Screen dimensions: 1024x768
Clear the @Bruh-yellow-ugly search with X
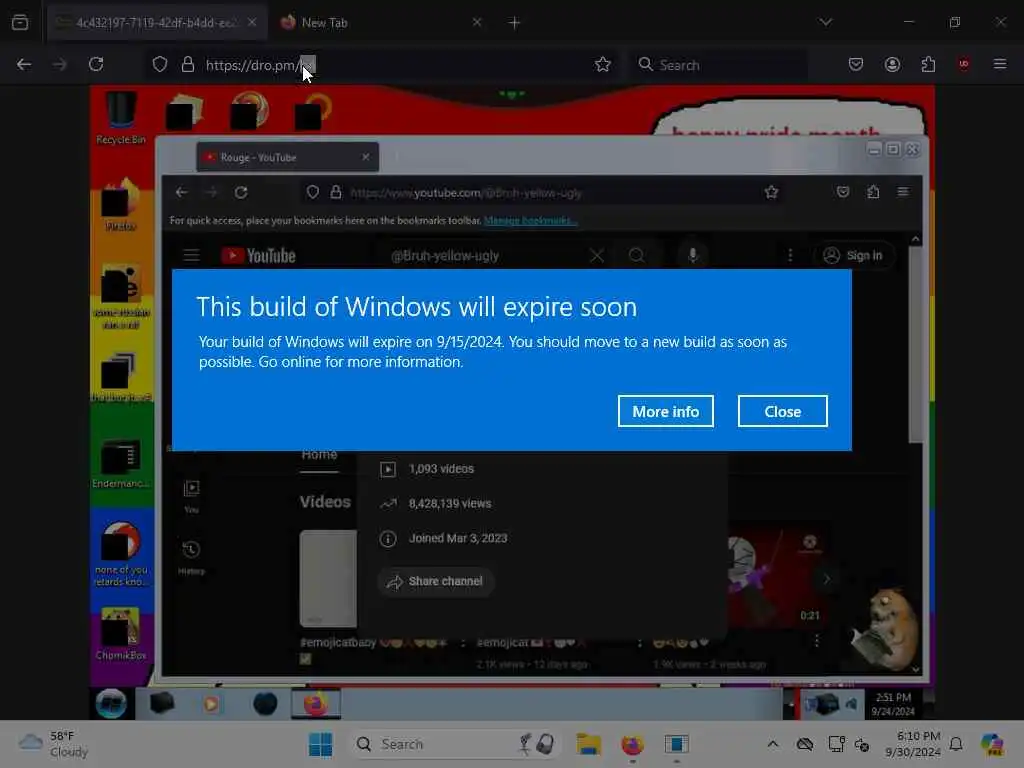pos(597,255)
